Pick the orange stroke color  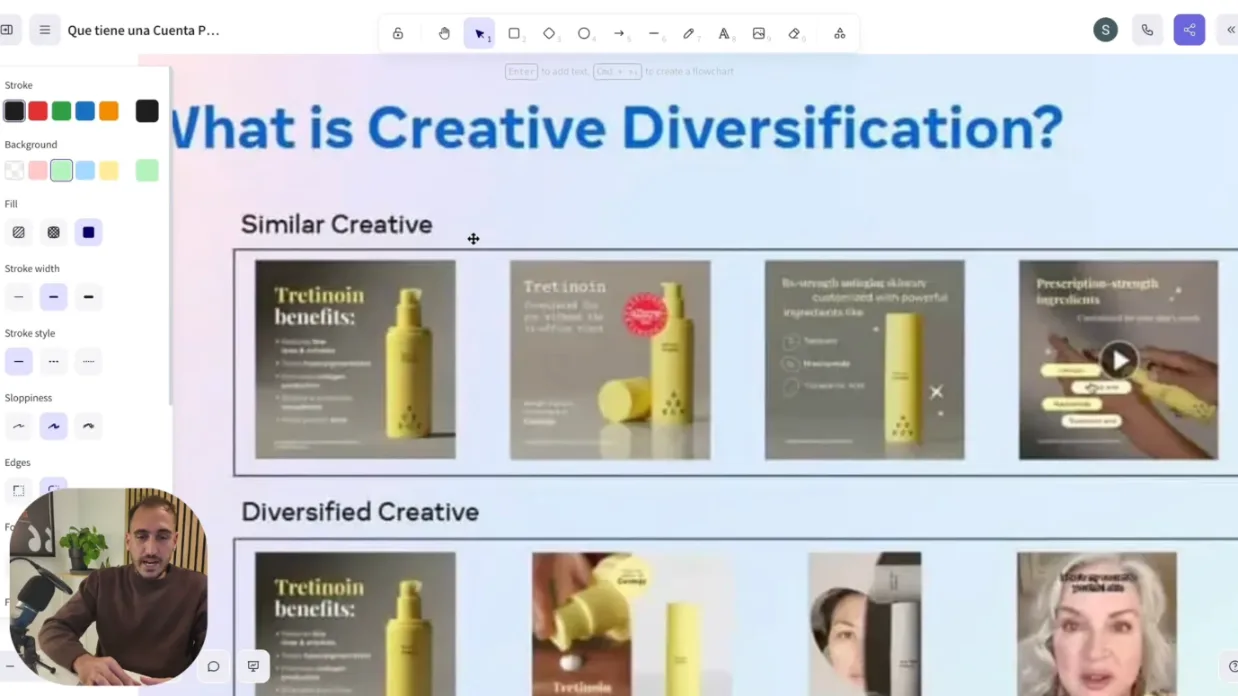click(x=109, y=111)
